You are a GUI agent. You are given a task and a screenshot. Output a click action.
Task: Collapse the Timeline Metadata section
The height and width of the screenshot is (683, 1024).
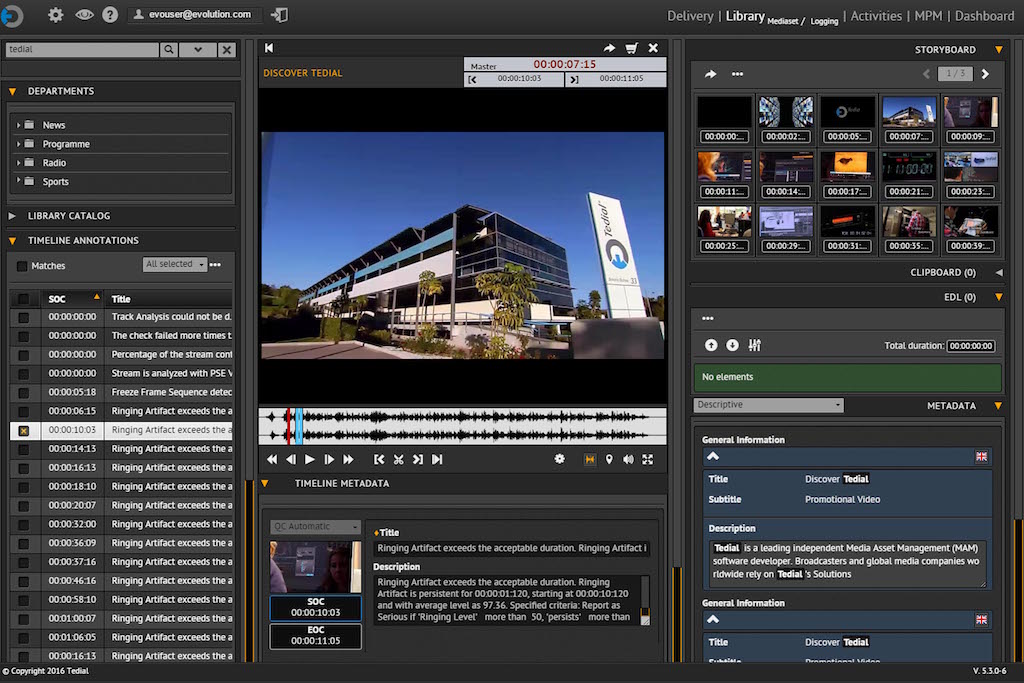pyautogui.click(x=264, y=484)
